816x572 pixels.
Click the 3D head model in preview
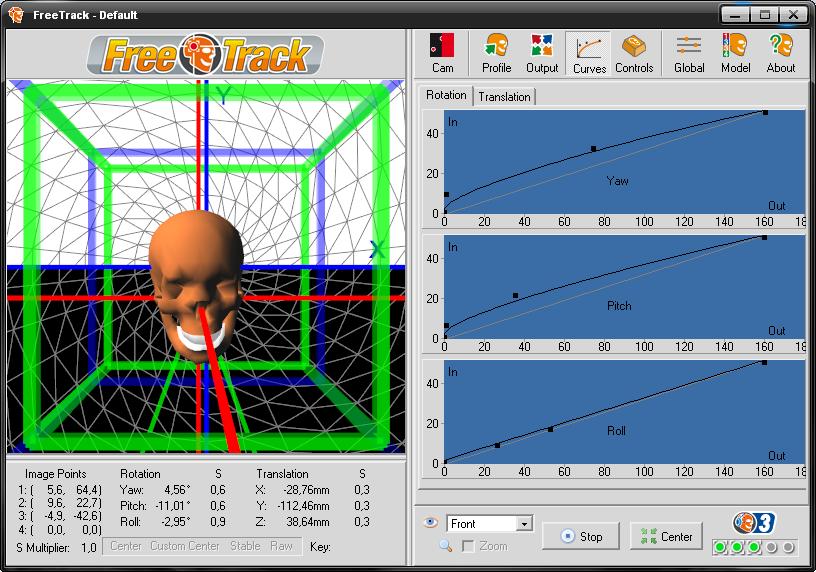[197, 285]
